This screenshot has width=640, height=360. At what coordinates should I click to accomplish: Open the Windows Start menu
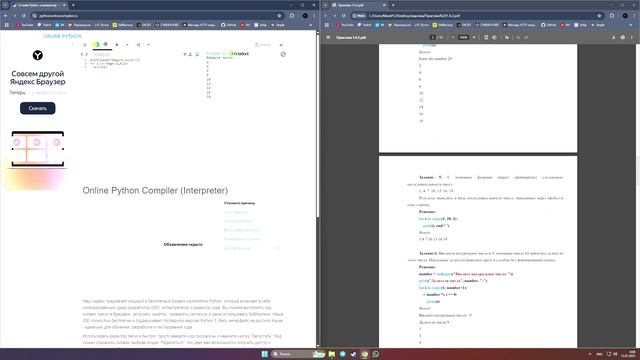264,354
